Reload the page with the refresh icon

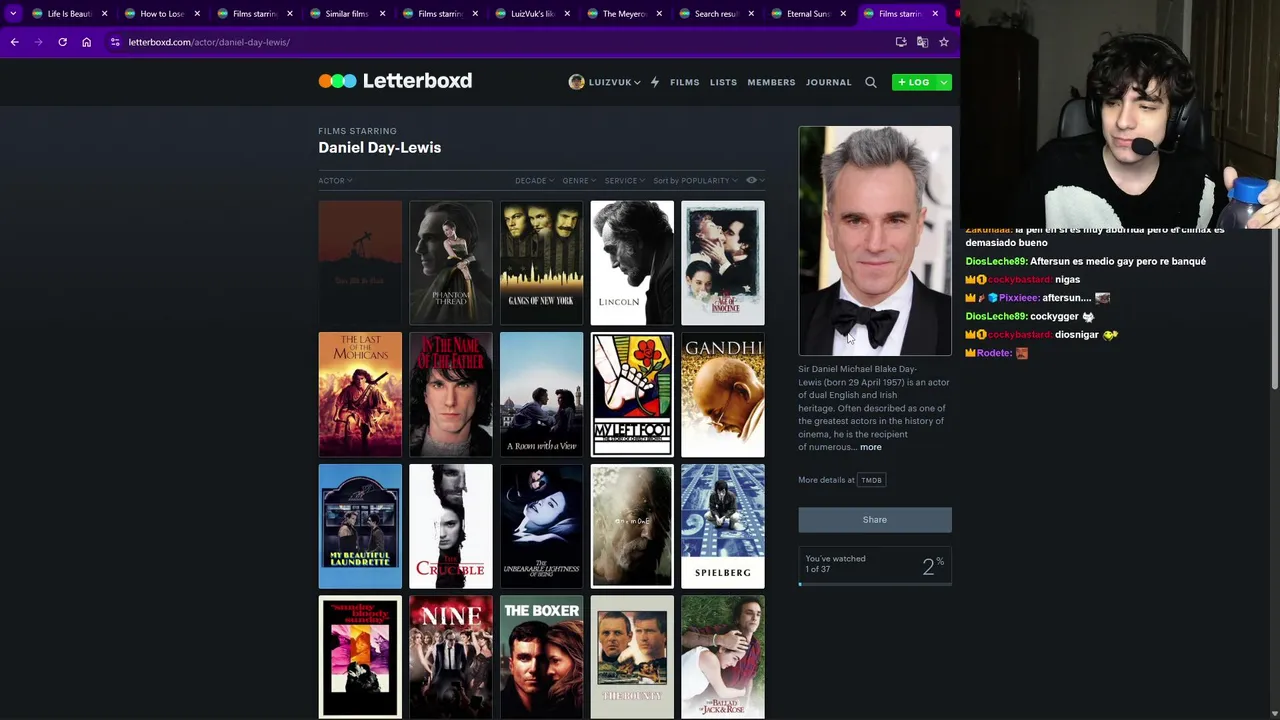coord(62,42)
